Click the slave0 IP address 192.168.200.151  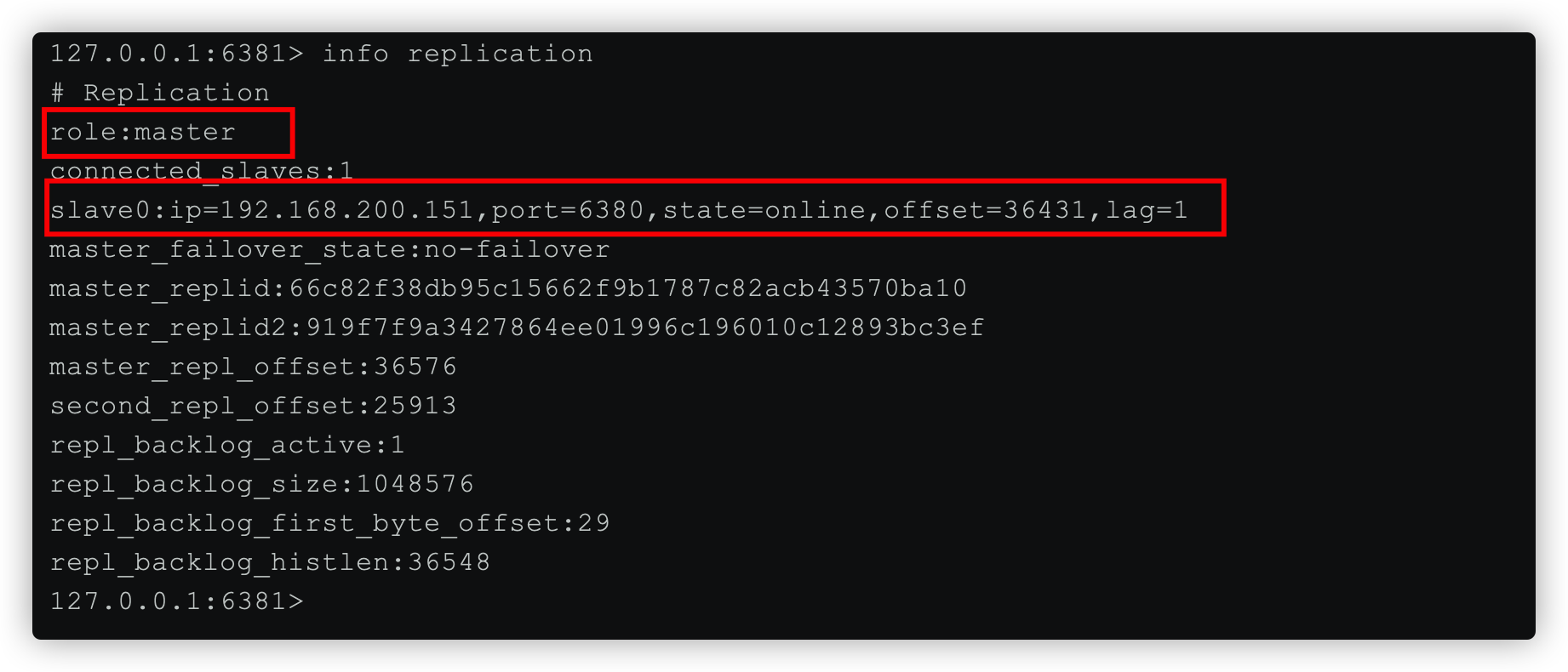[x=346, y=210]
